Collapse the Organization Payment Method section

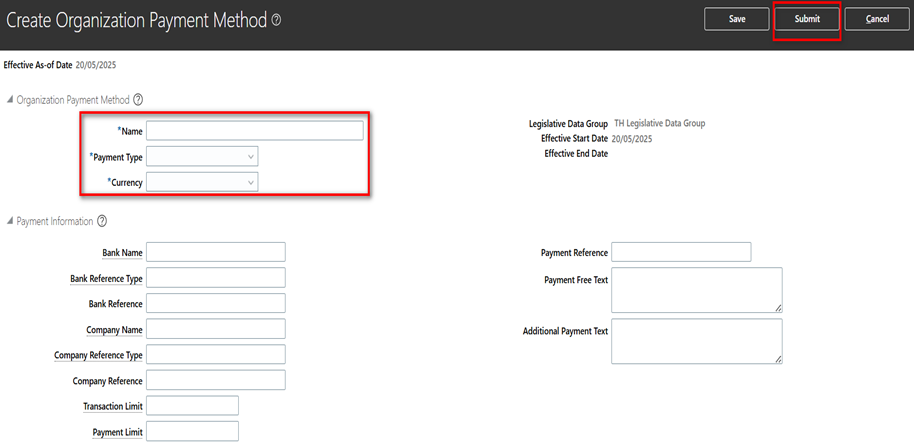pyautogui.click(x=10, y=99)
